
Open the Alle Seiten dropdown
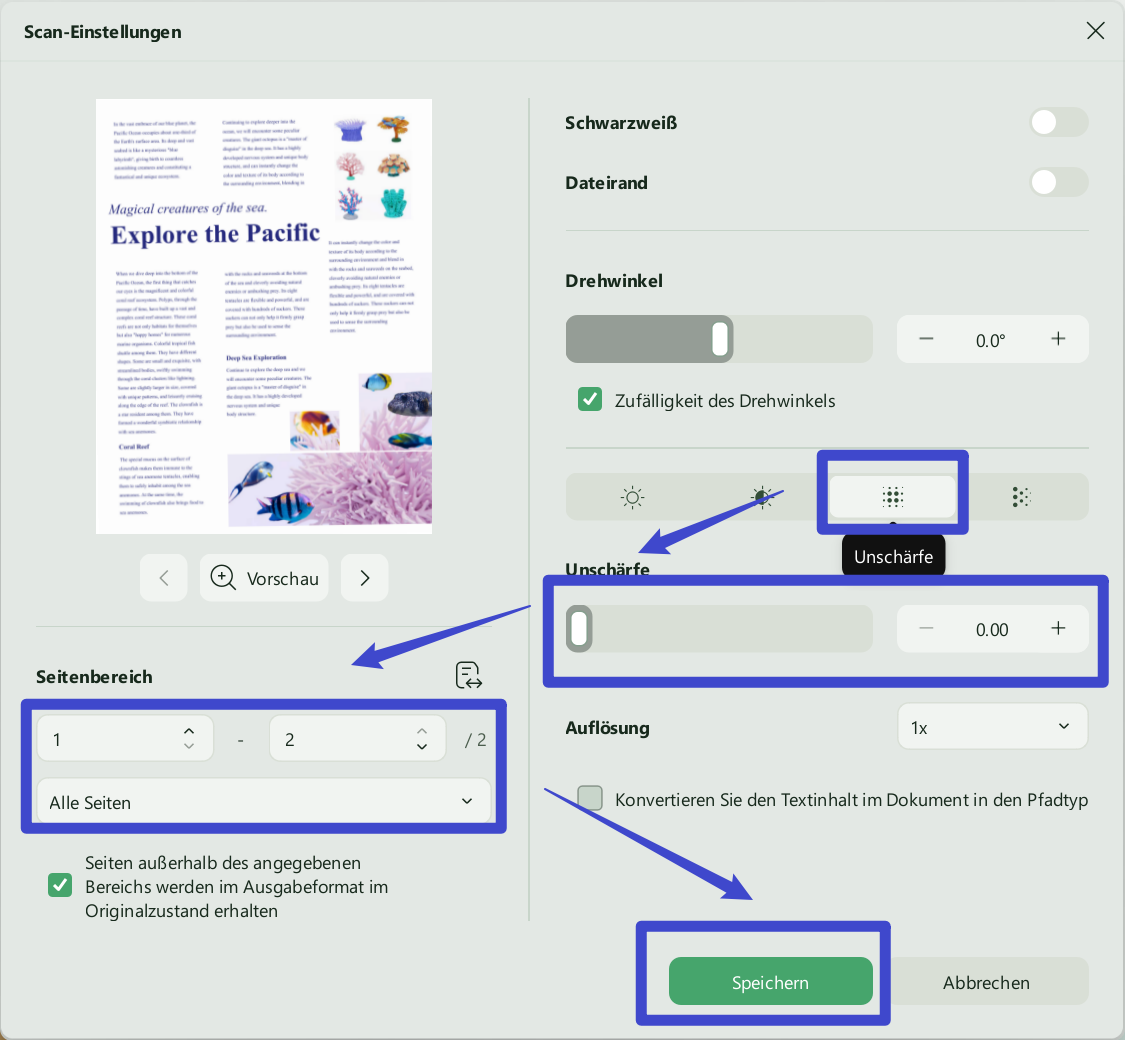(x=263, y=801)
